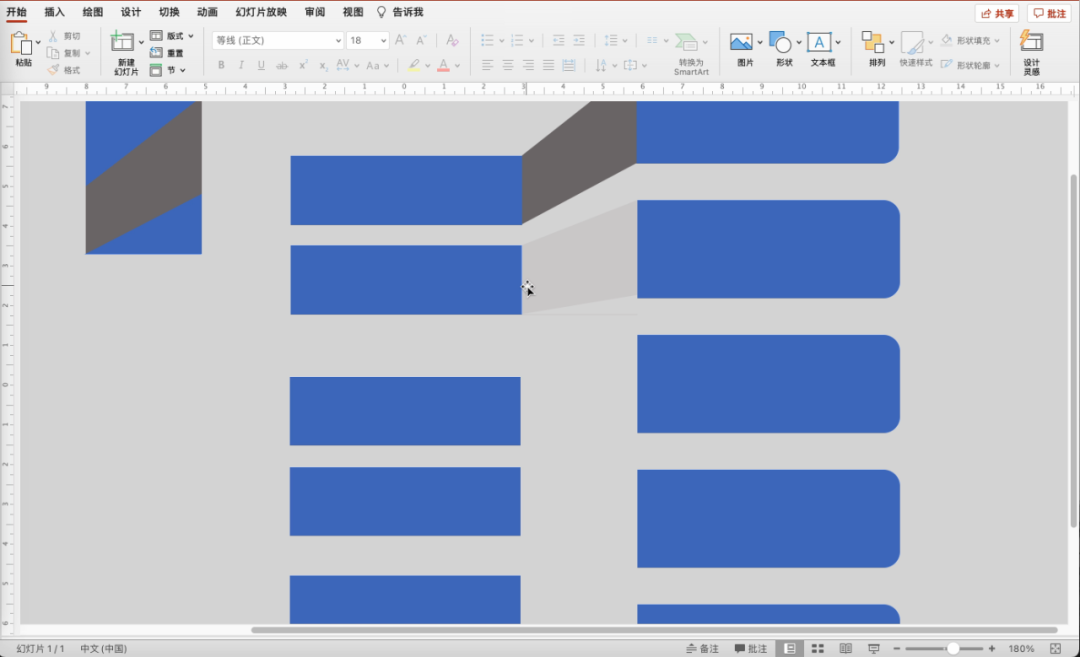Toggle Underline formatting
Image resolution: width=1080 pixels, height=657 pixels.
[261, 65]
